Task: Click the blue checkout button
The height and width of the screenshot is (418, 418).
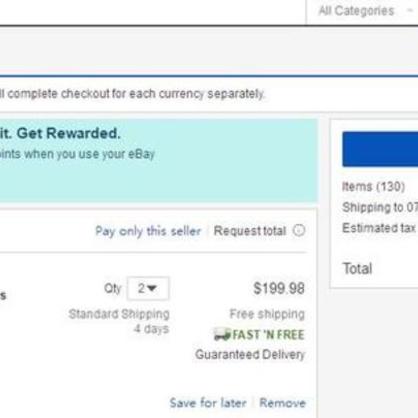Action: (380, 149)
